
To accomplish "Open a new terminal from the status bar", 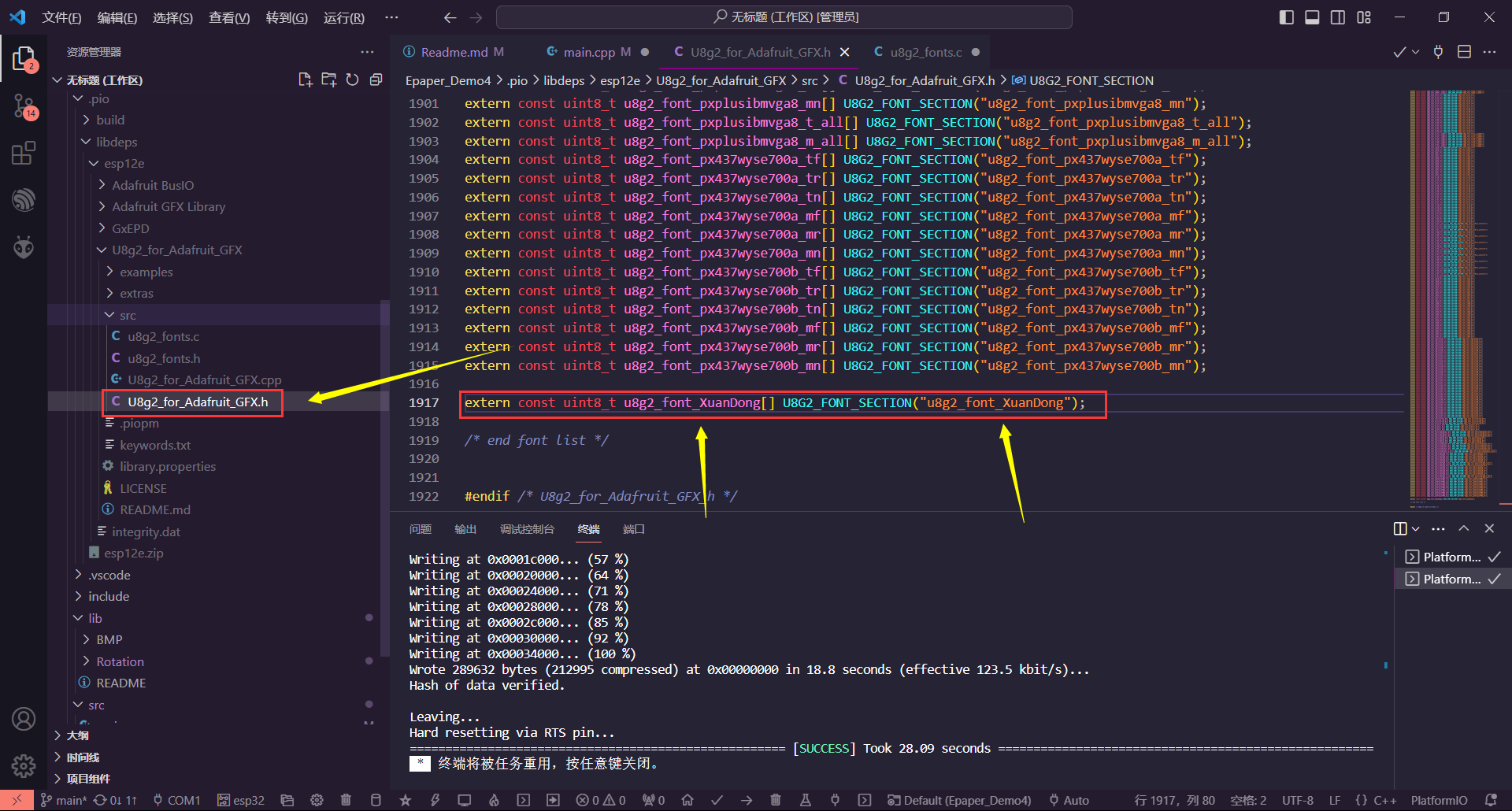I will (865, 800).
